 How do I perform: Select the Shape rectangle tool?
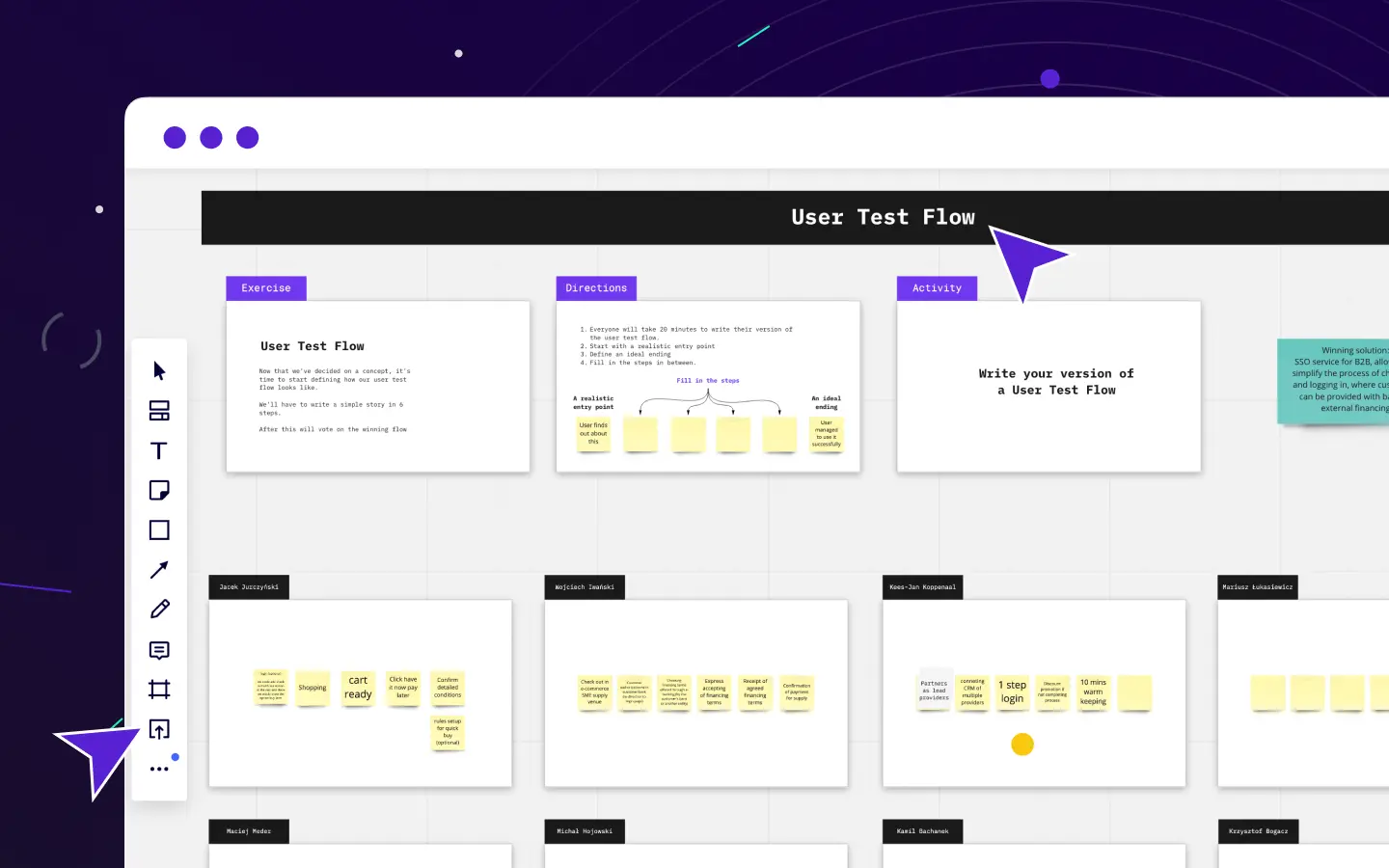pos(159,530)
